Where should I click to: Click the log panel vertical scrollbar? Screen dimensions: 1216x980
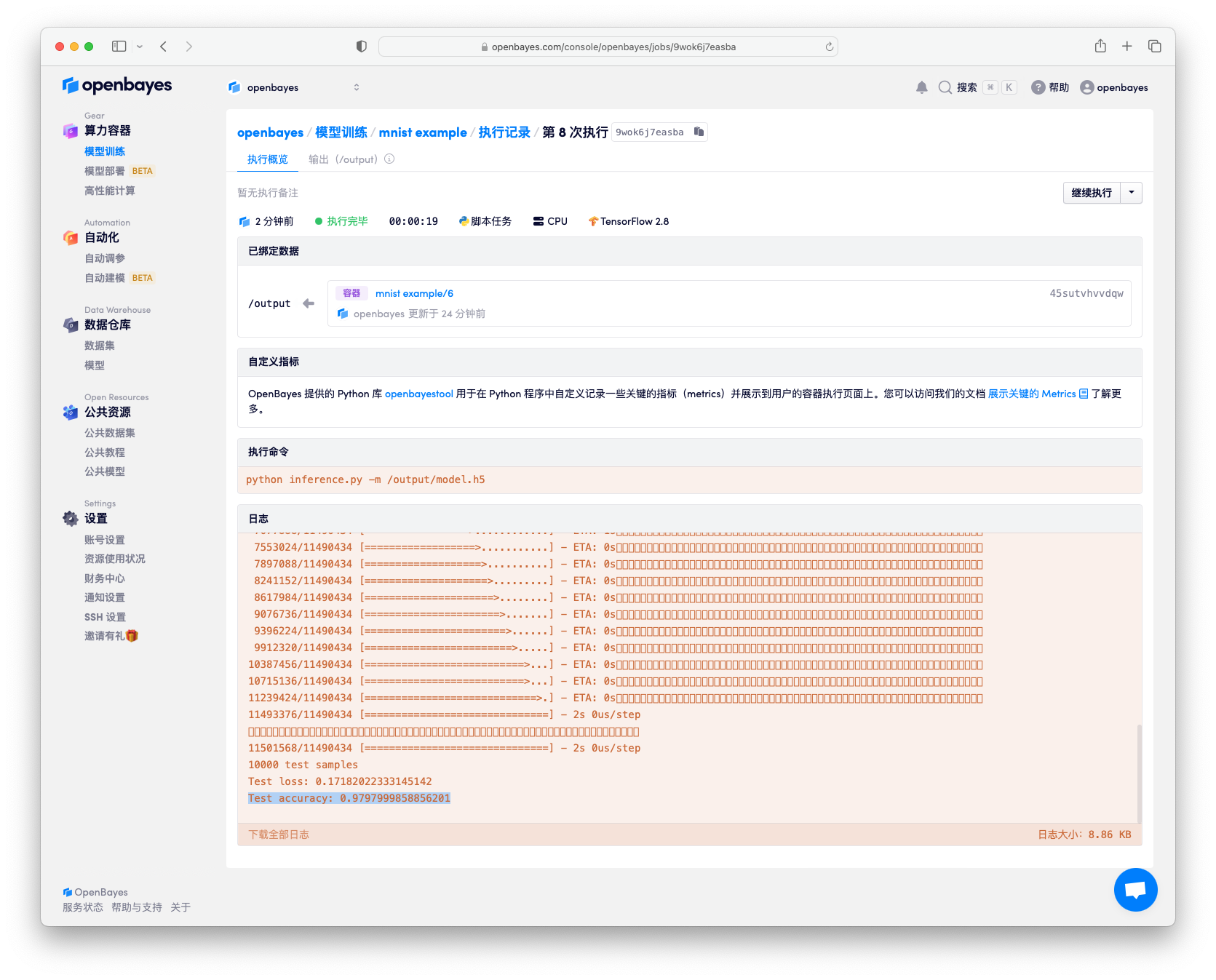[x=1138, y=771]
